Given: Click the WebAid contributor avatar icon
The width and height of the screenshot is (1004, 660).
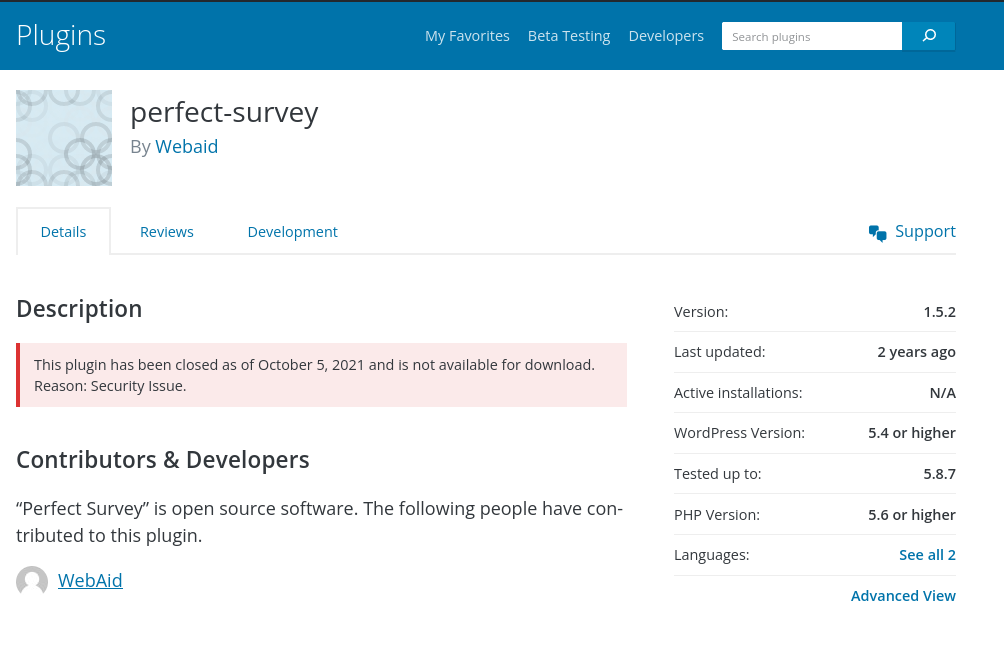Looking at the screenshot, I should (32, 581).
